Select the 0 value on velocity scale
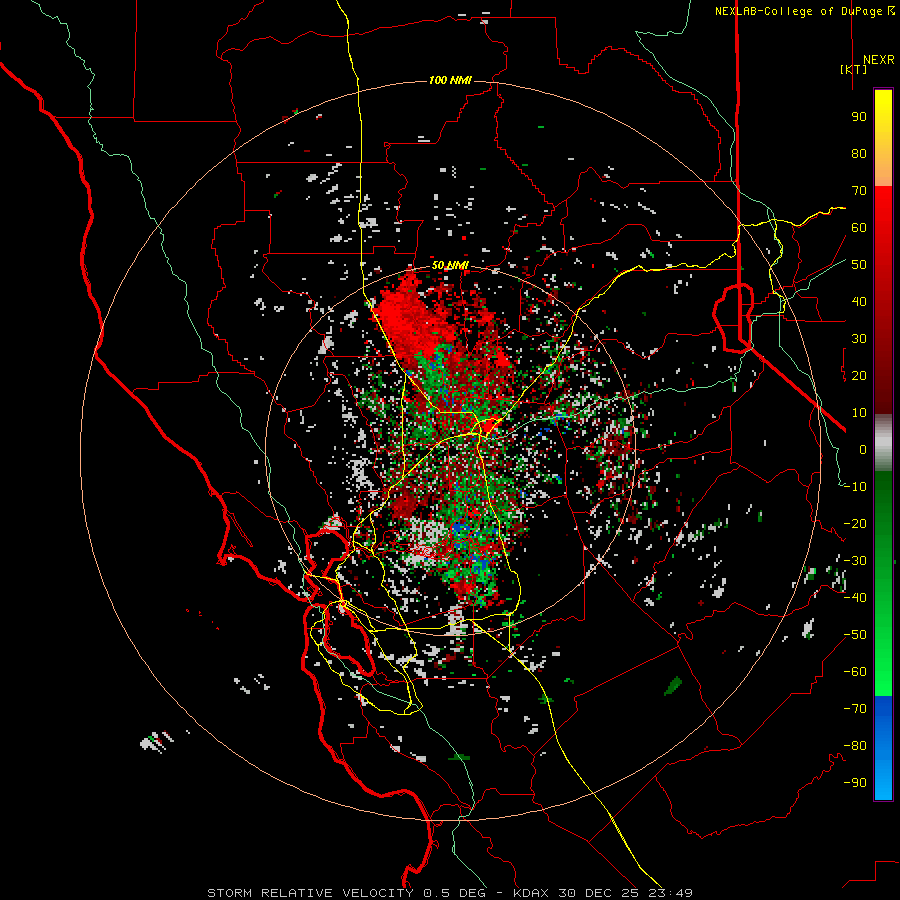900x900 pixels. [863, 450]
